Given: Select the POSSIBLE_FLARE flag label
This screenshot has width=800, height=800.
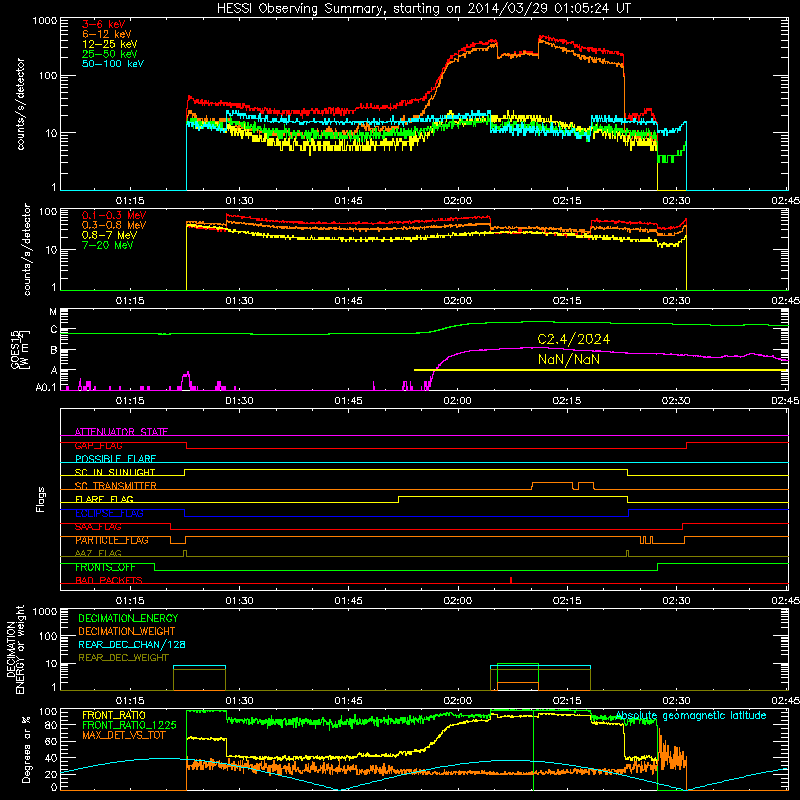Looking at the screenshot, I should [115, 459].
